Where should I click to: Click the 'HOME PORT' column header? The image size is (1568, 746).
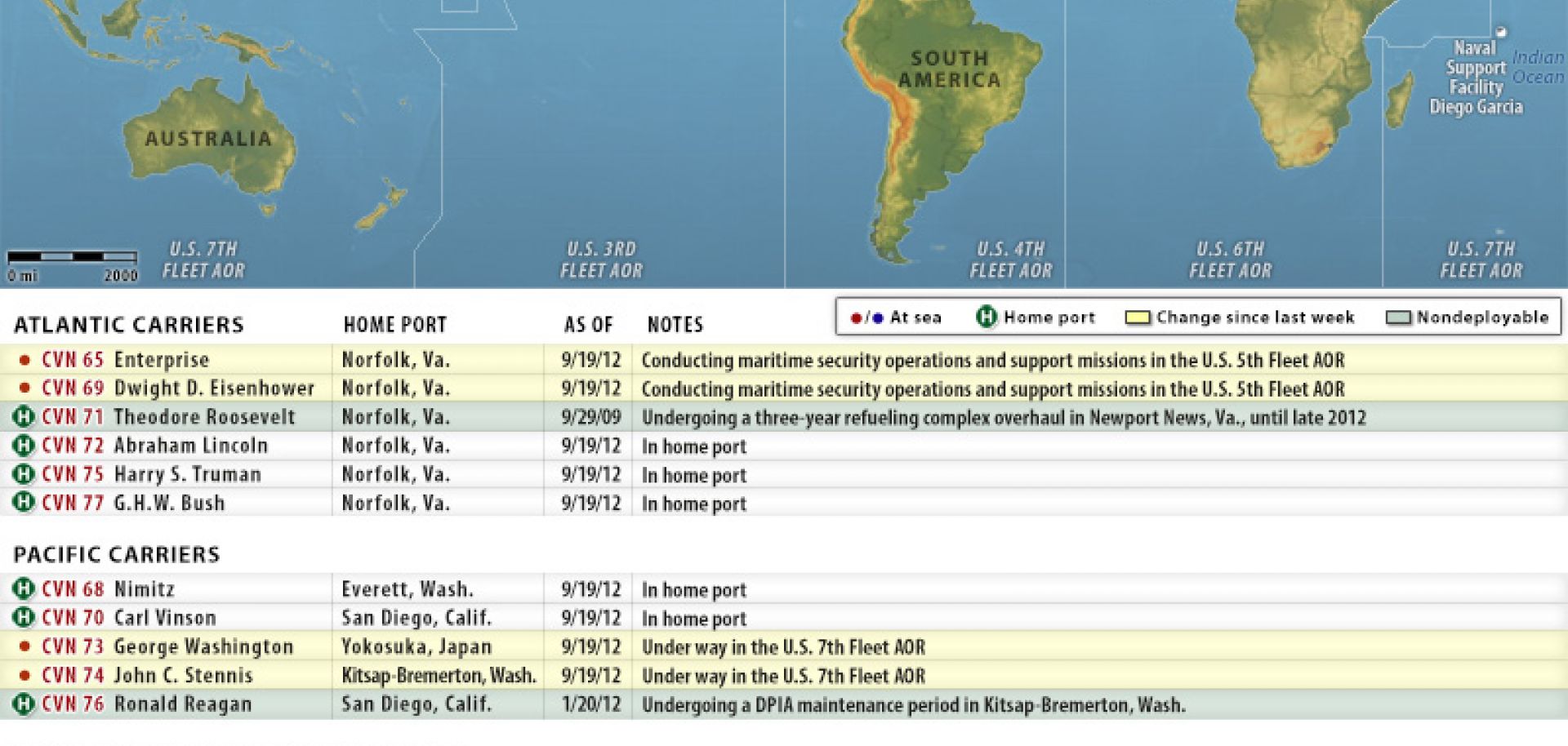tap(395, 324)
